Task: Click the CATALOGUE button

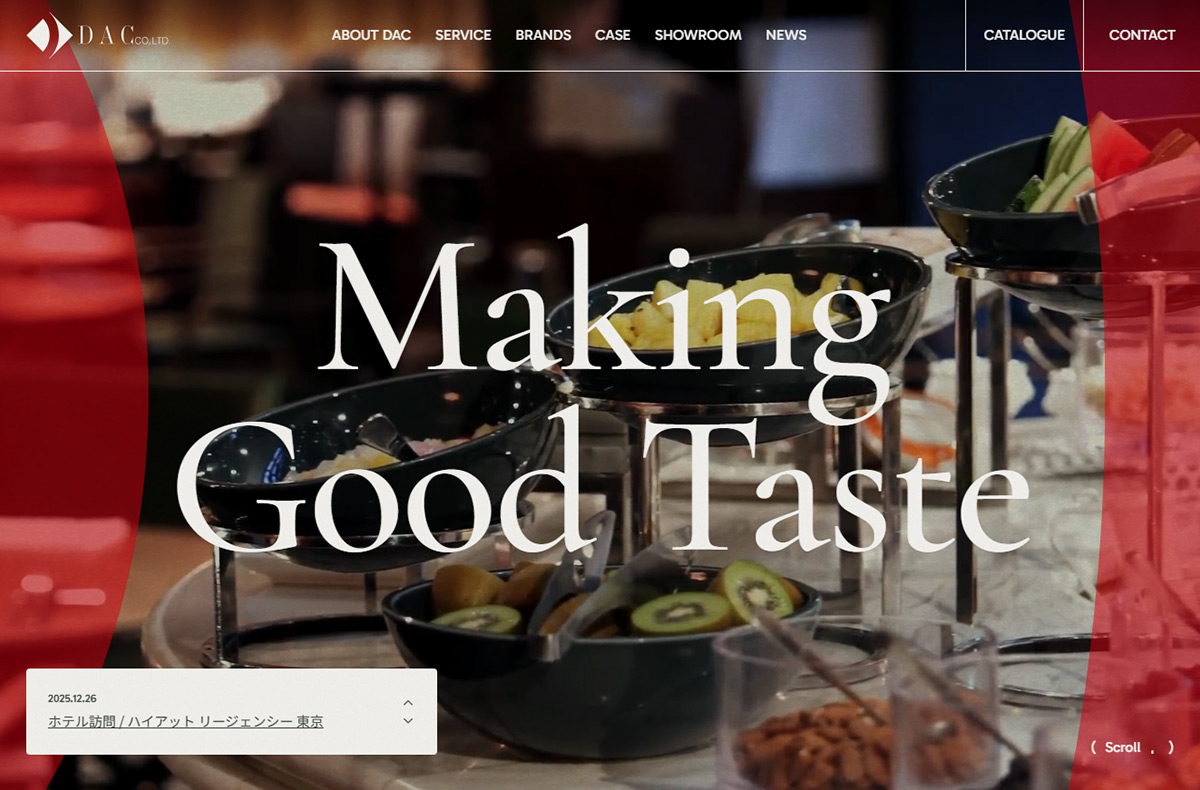Action: (x=1024, y=35)
